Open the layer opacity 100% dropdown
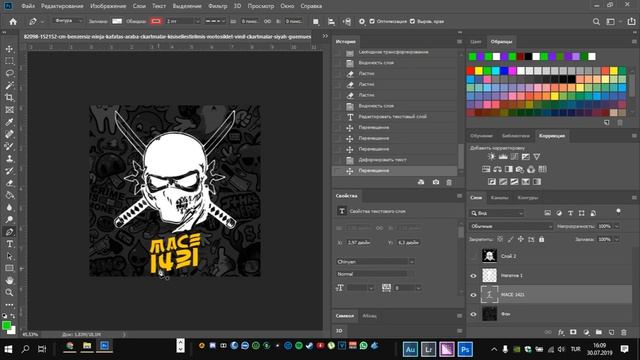The height and width of the screenshot is (360, 640). (617, 226)
